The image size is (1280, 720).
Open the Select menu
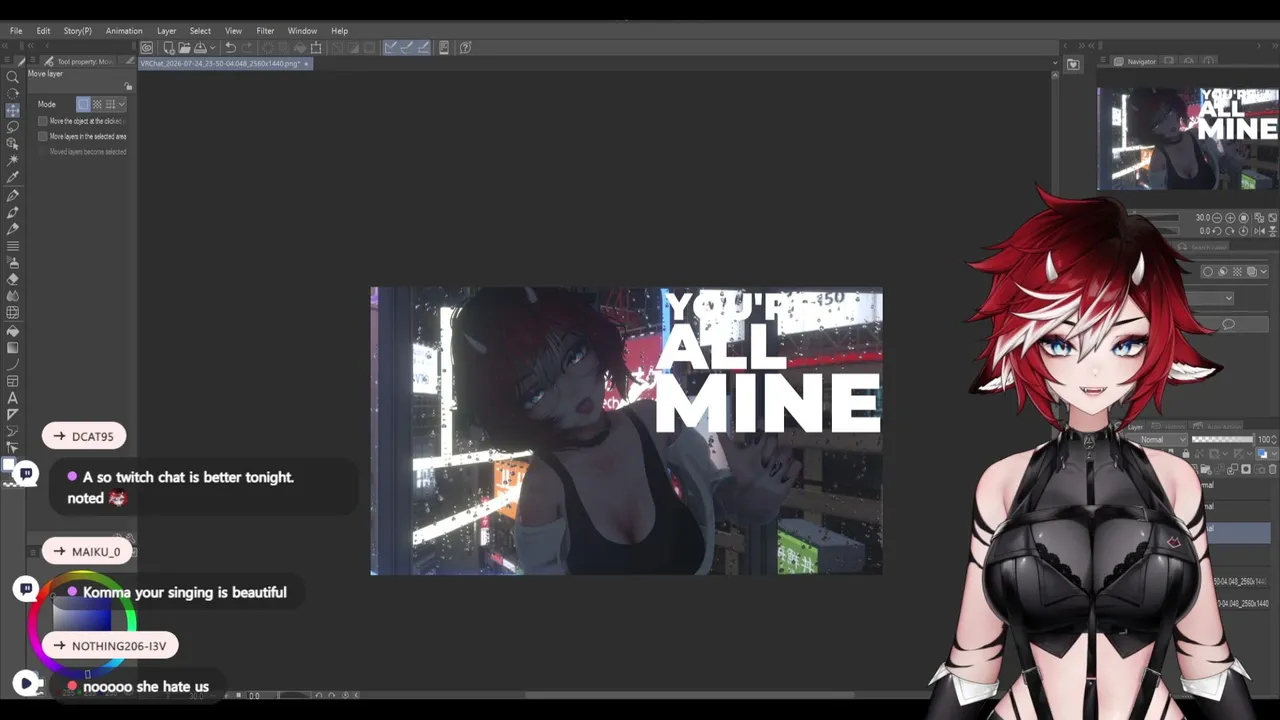coord(200,31)
